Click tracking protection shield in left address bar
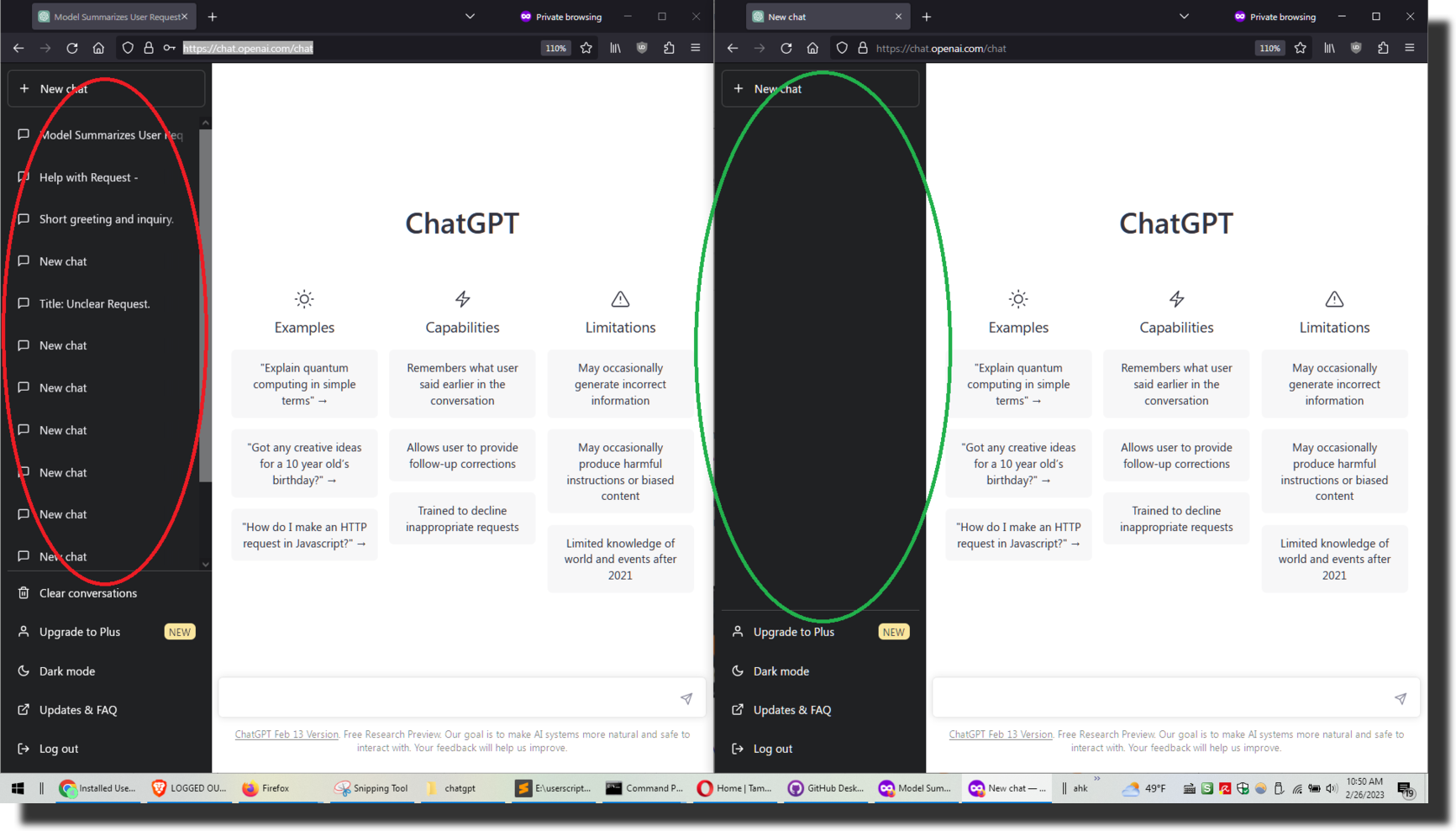This screenshot has height=831, width=1456. click(x=128, y=48)
